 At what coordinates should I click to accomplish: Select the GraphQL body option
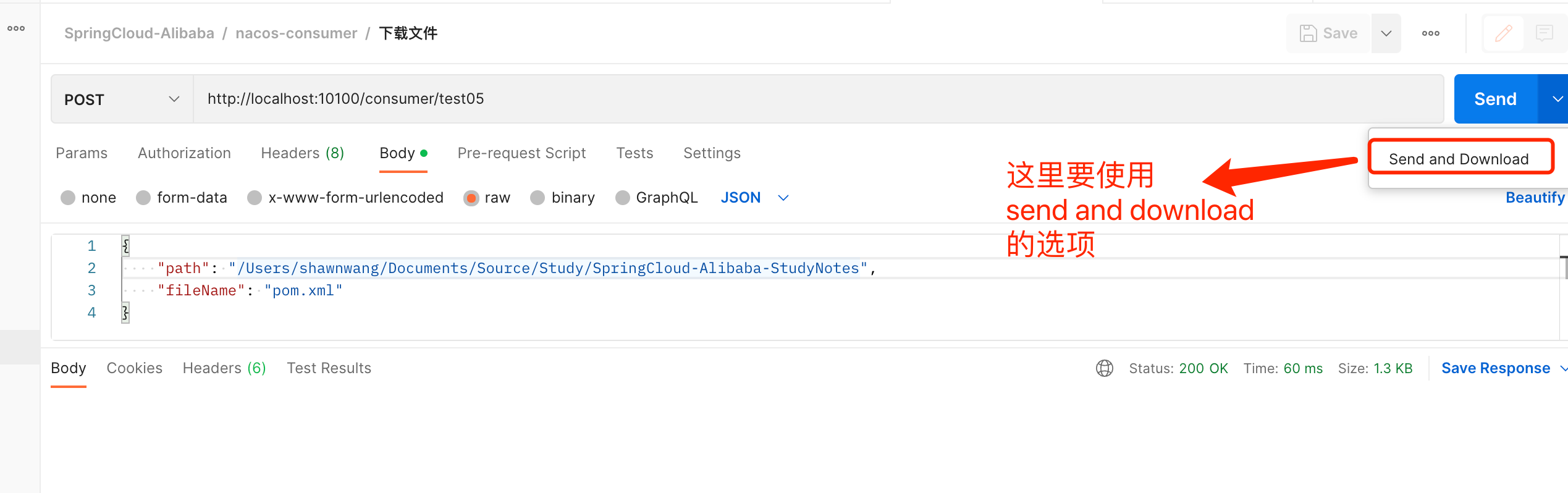(x=623, y=198)
